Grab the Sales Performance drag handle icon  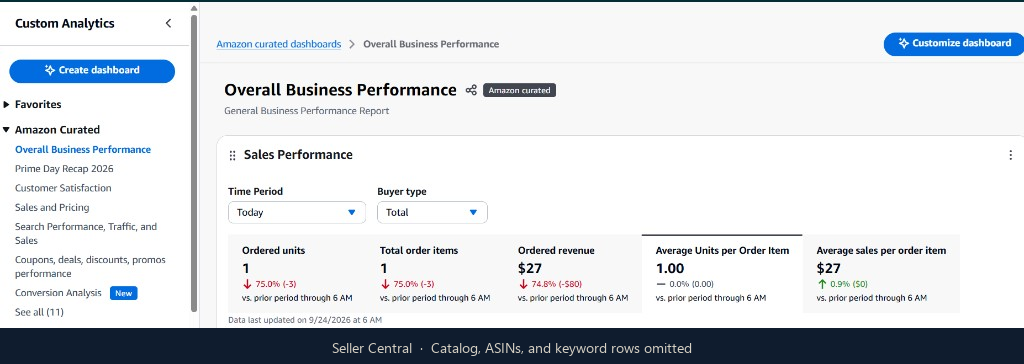click(x=232, y=156)
